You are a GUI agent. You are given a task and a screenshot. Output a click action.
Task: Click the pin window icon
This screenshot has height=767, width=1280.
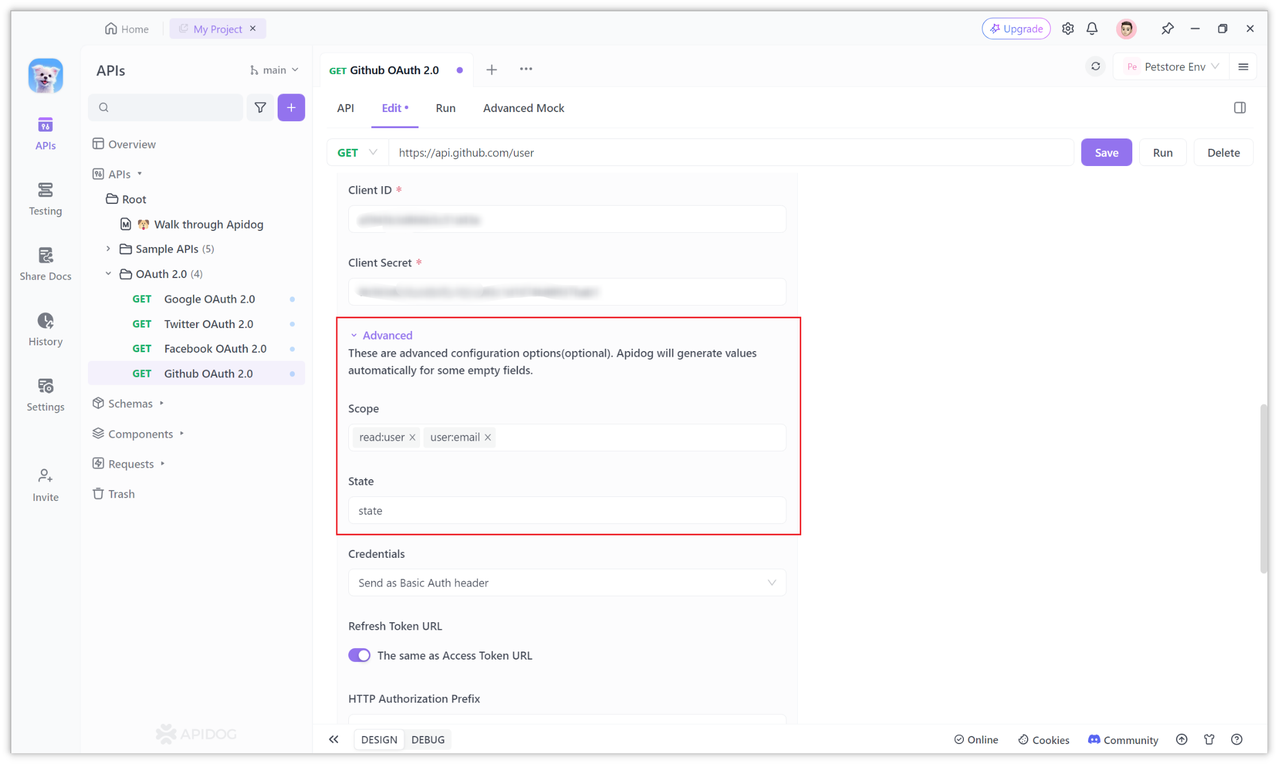pyautogui.click(x=1166, y=29)
